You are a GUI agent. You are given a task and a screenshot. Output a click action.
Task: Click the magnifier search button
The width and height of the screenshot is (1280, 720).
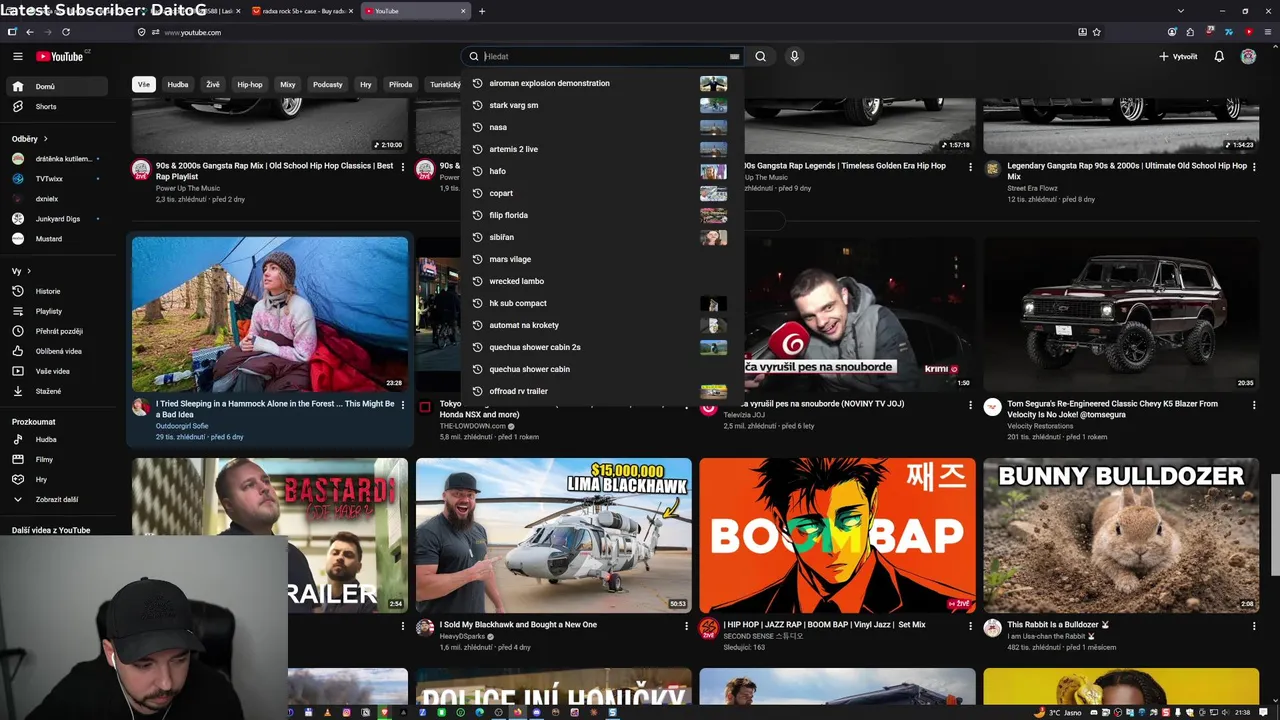pyautogui.click(x=761, y=56)
